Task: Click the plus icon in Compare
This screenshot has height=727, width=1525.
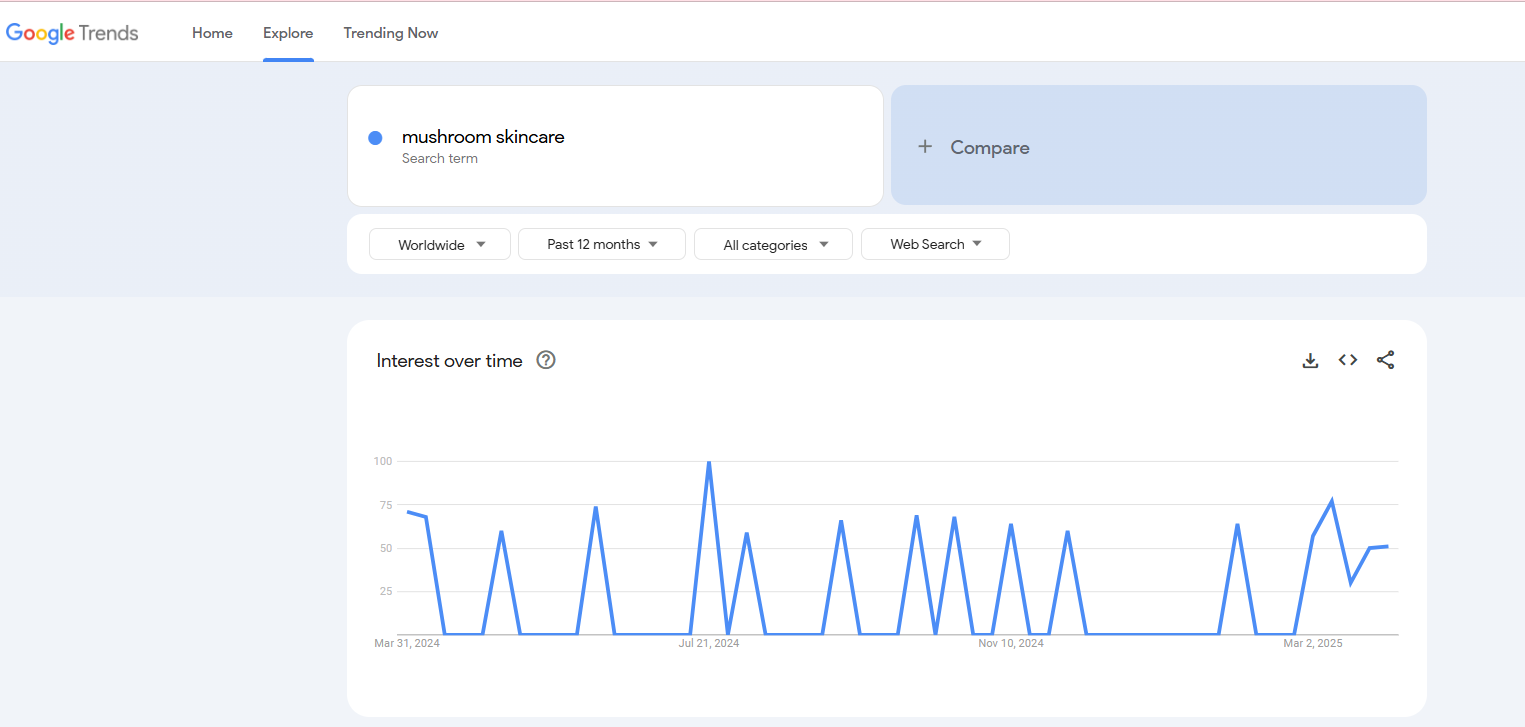Action: click(x=925, y=147)
